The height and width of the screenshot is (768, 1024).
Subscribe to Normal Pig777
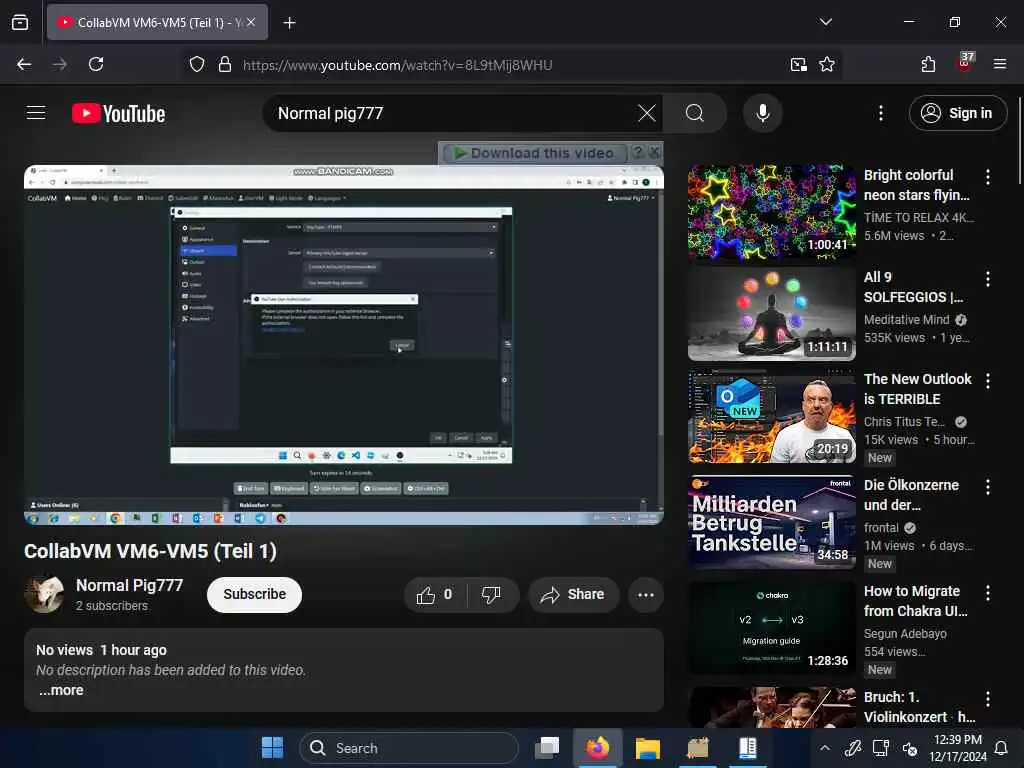(254, 594)
